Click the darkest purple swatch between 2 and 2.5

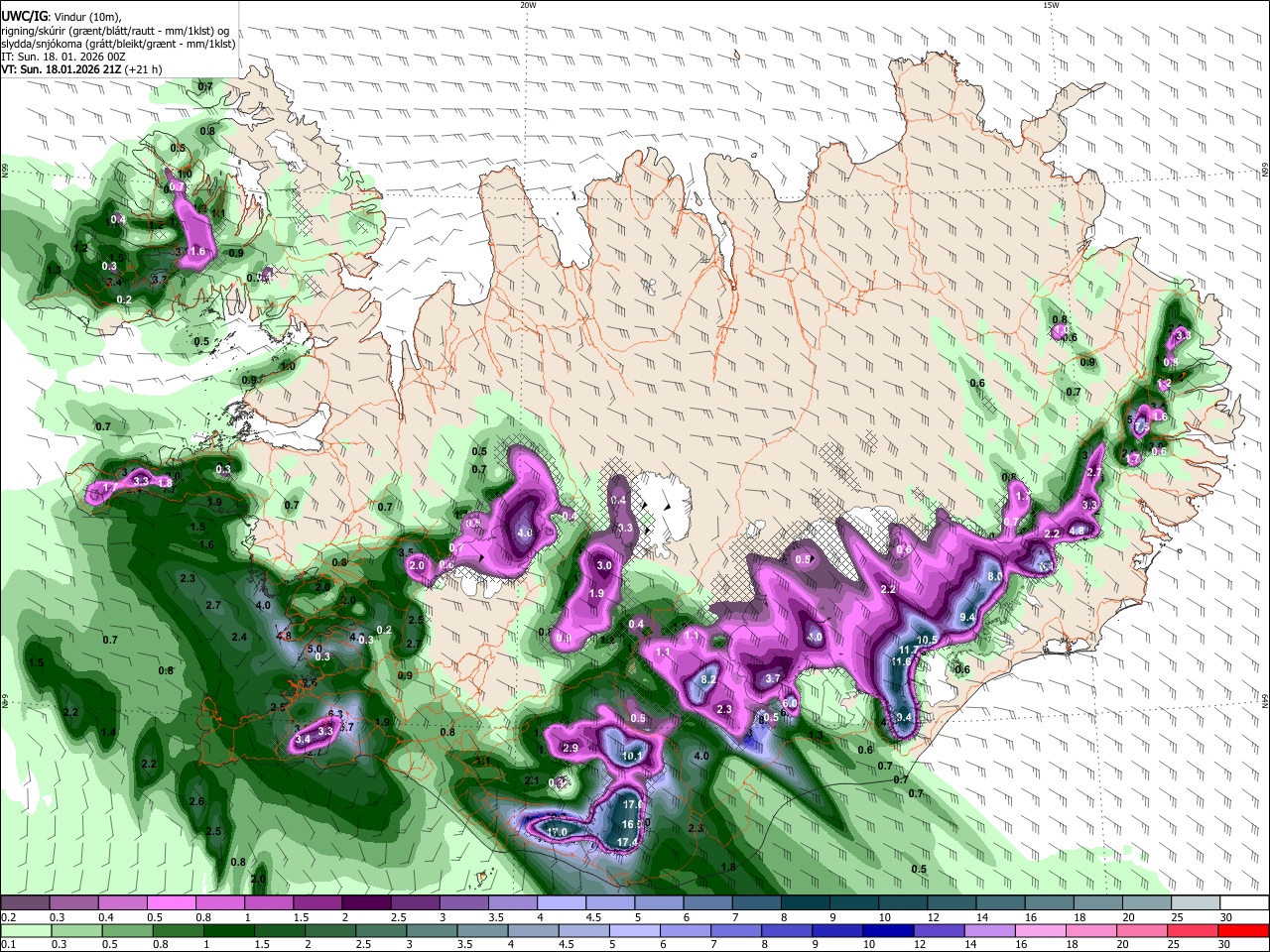coord(366,903)
